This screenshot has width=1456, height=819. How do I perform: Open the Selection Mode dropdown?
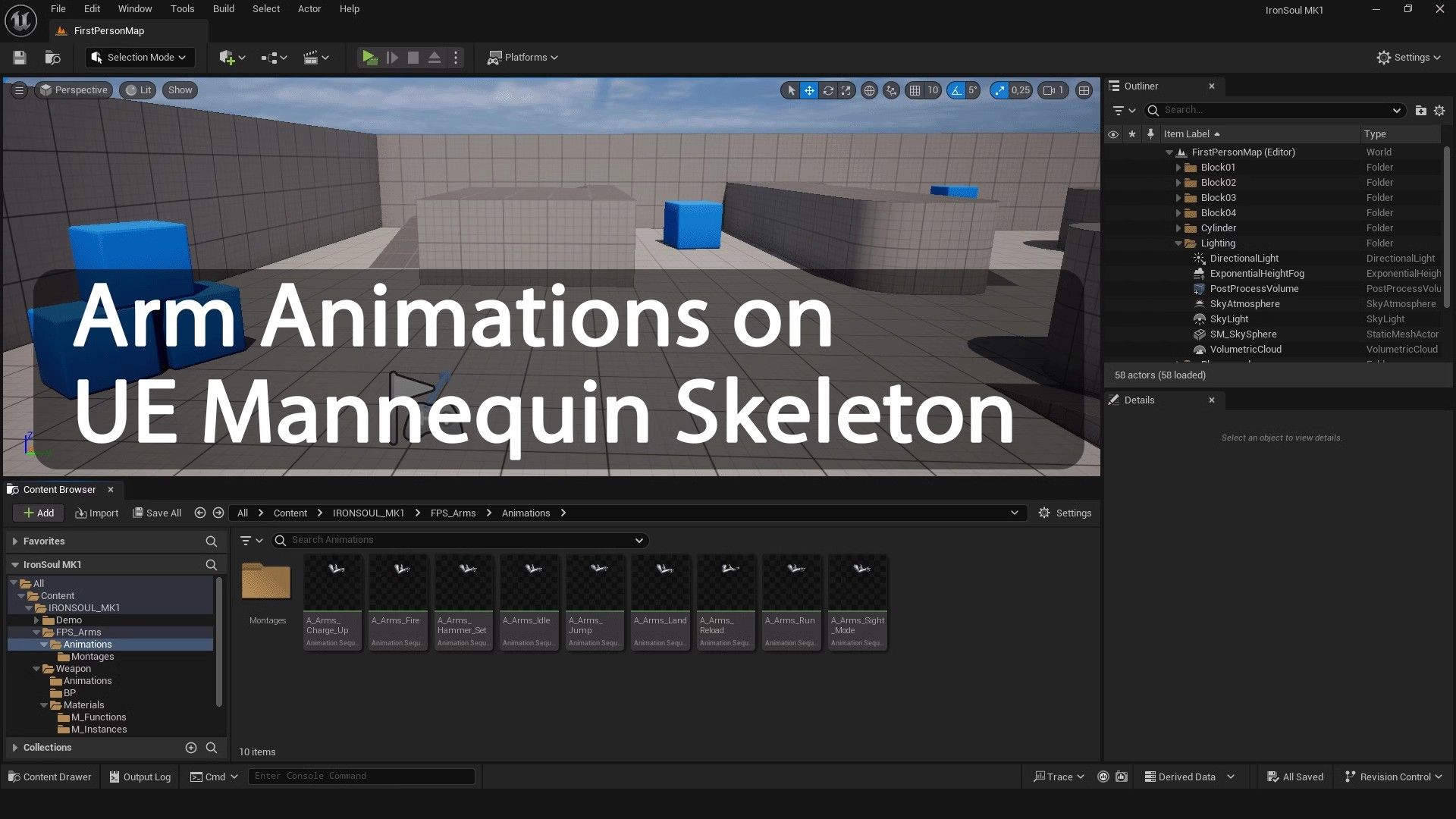coord(140,58)
